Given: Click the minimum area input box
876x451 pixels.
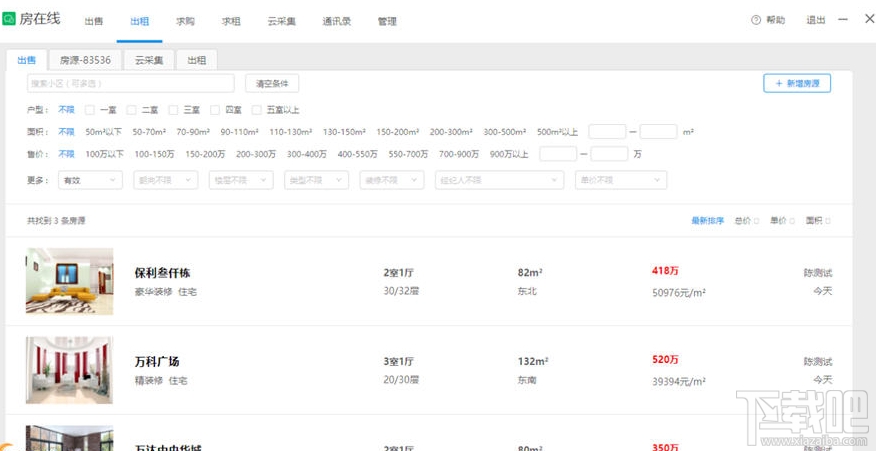Looking at the screenshot, I should coord(607,132).
